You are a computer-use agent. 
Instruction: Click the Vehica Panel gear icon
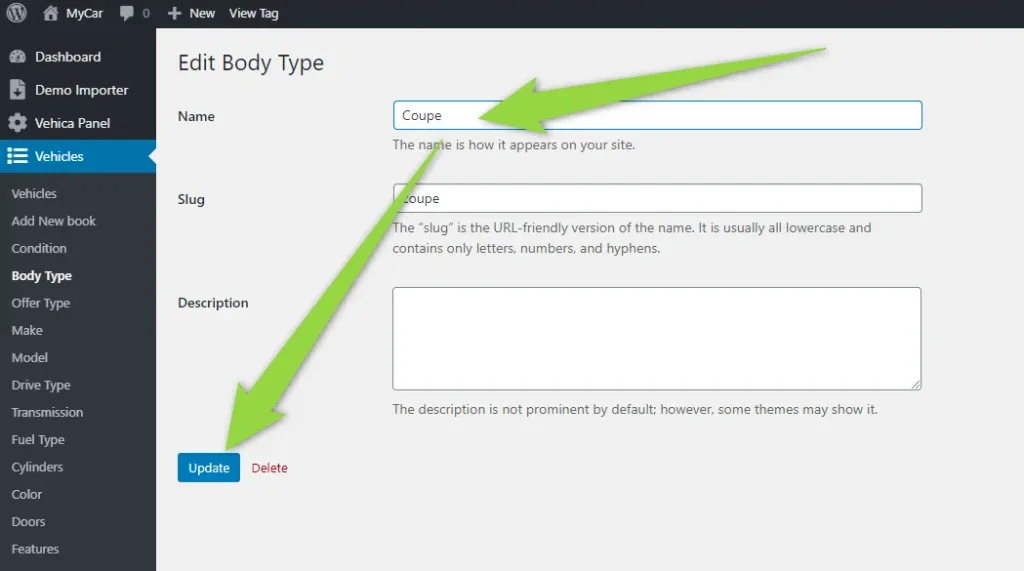pyautogui.click(x=18, y=123)
